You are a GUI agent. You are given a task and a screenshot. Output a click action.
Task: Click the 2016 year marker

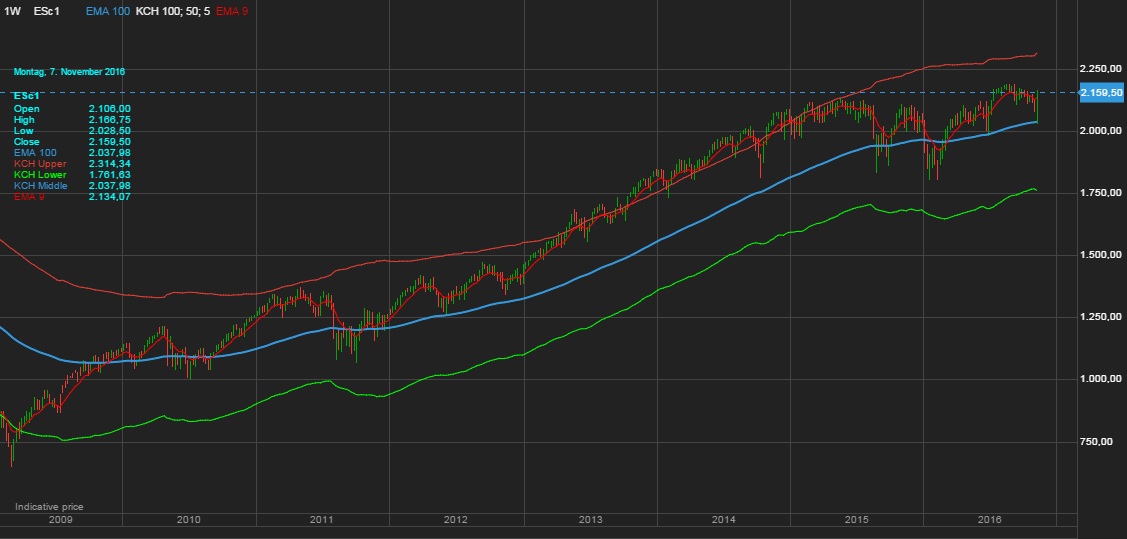(x=989, y=520)
